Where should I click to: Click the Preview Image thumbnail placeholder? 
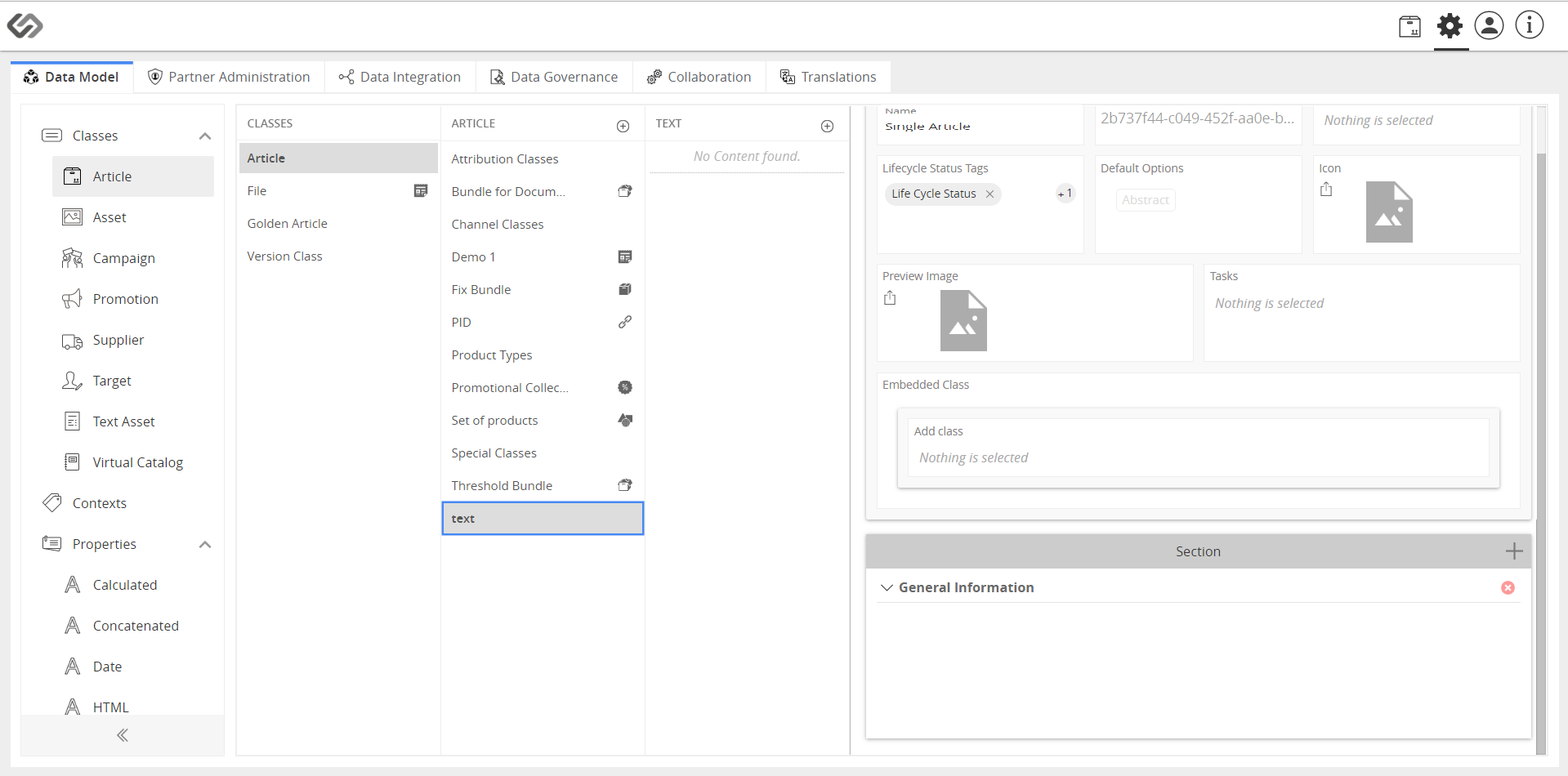[x=963, y=320]
